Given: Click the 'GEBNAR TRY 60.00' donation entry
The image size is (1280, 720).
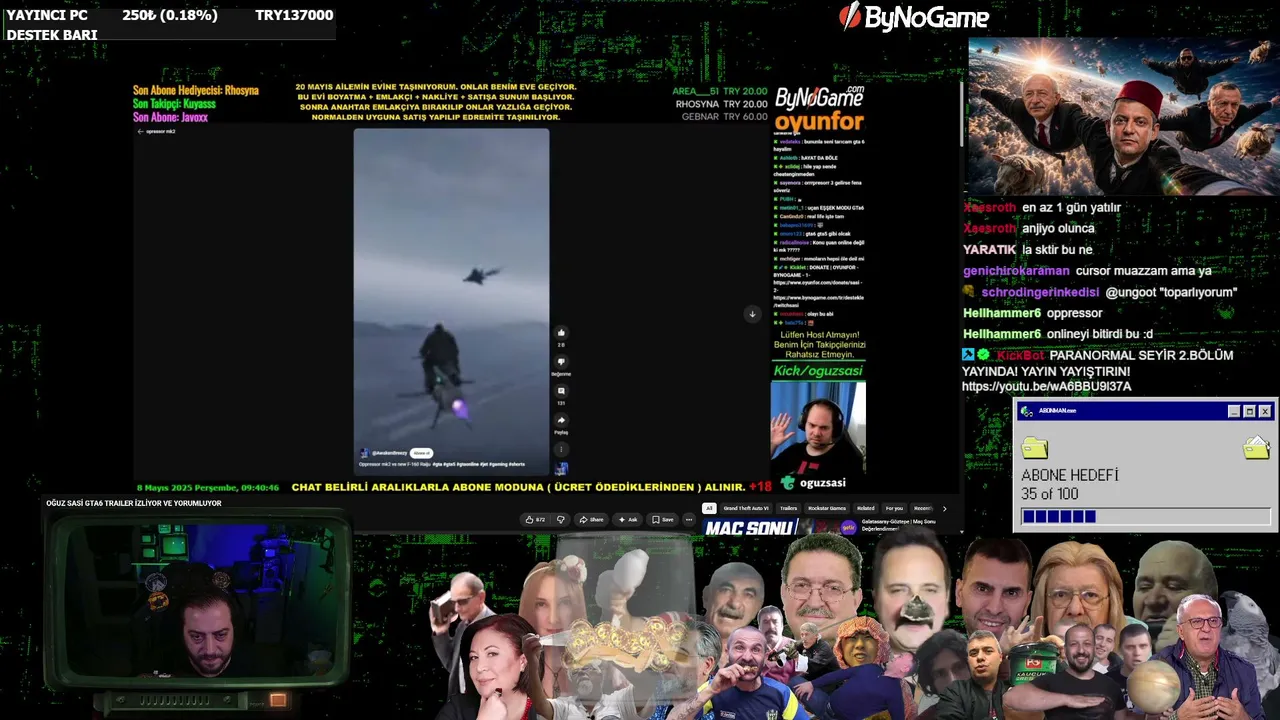Looking at the screenshot, I should pos(724,117).
